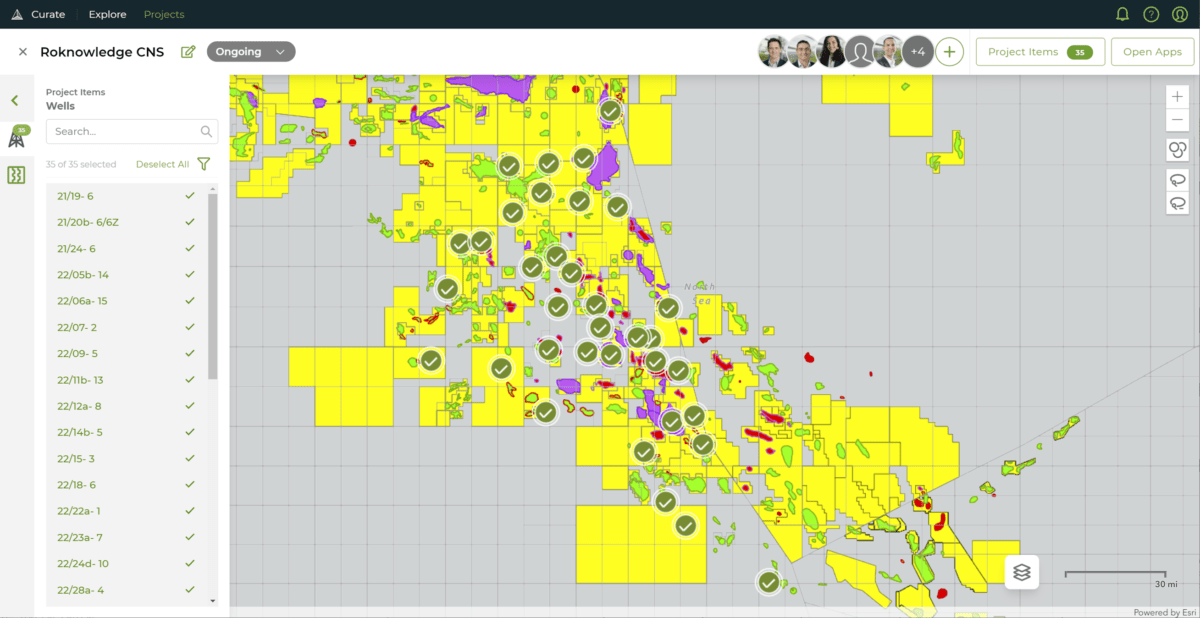
Task: Click the Open Apps button
Action: (1152, 52)
